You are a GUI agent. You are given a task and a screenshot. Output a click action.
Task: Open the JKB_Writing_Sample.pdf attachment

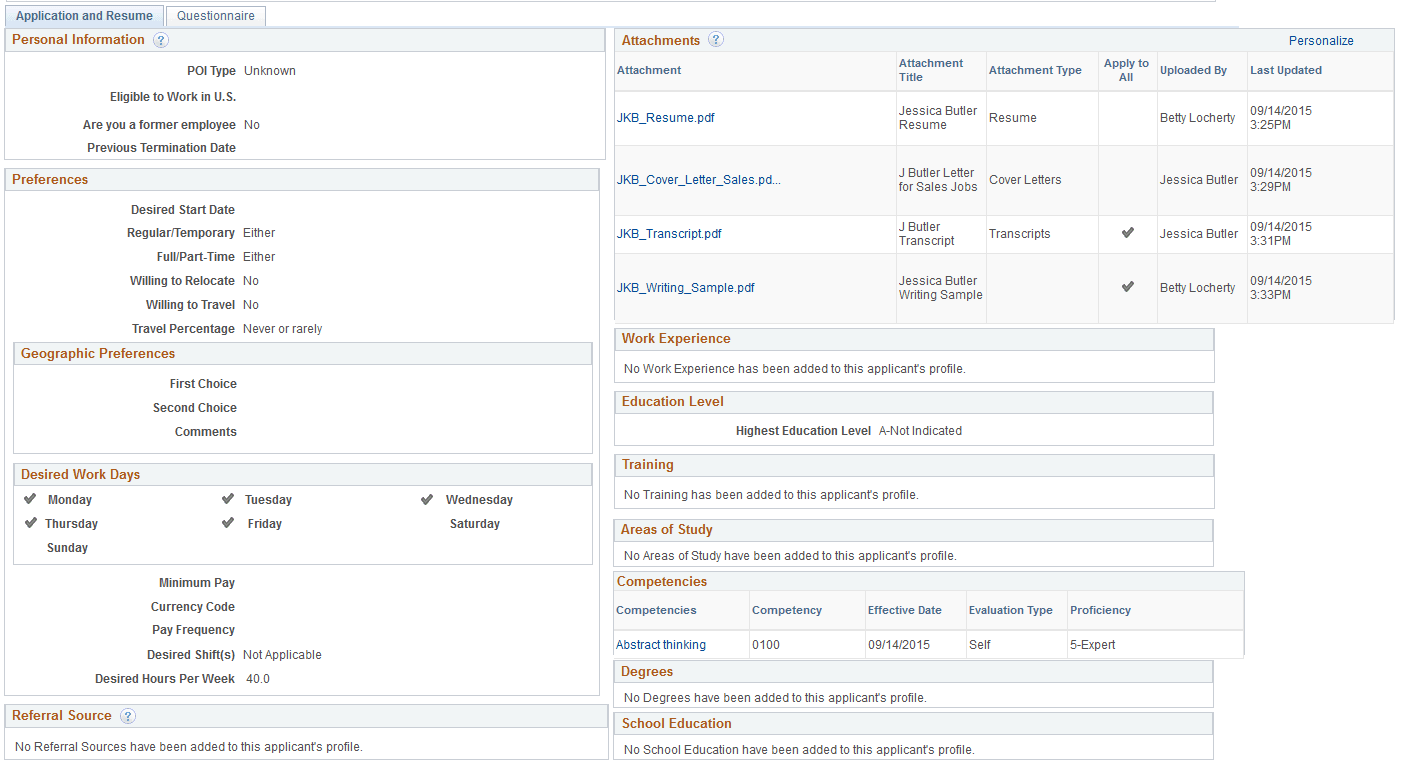686,287
